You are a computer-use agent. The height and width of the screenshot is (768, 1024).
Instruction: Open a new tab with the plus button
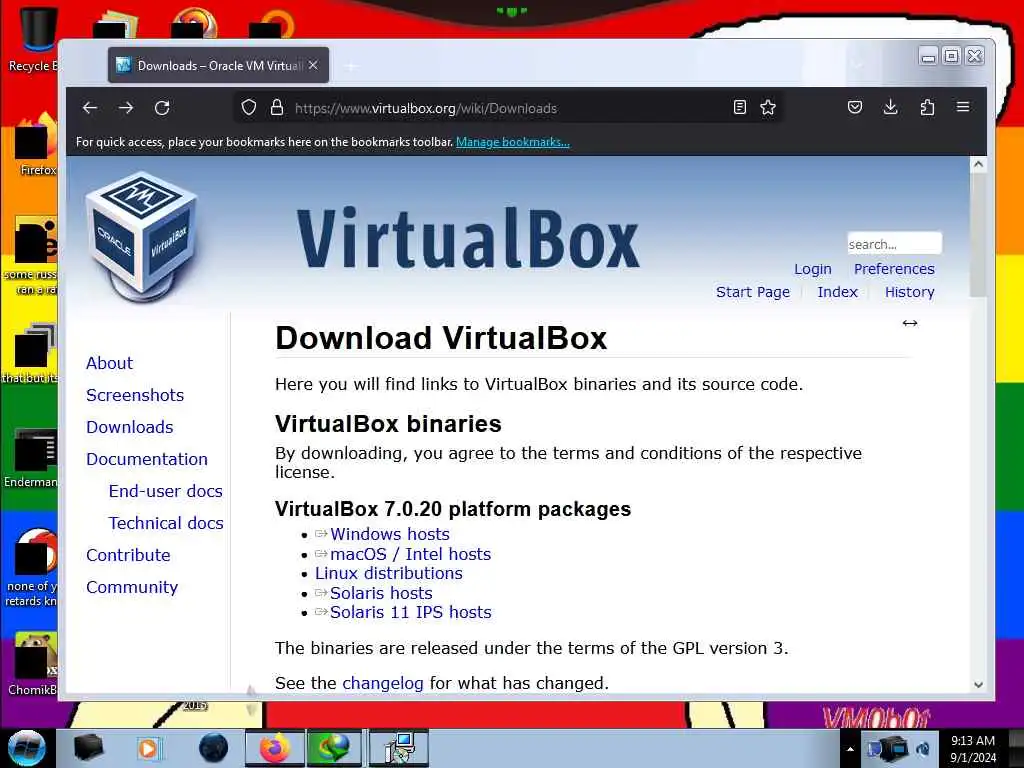[351, 66]
